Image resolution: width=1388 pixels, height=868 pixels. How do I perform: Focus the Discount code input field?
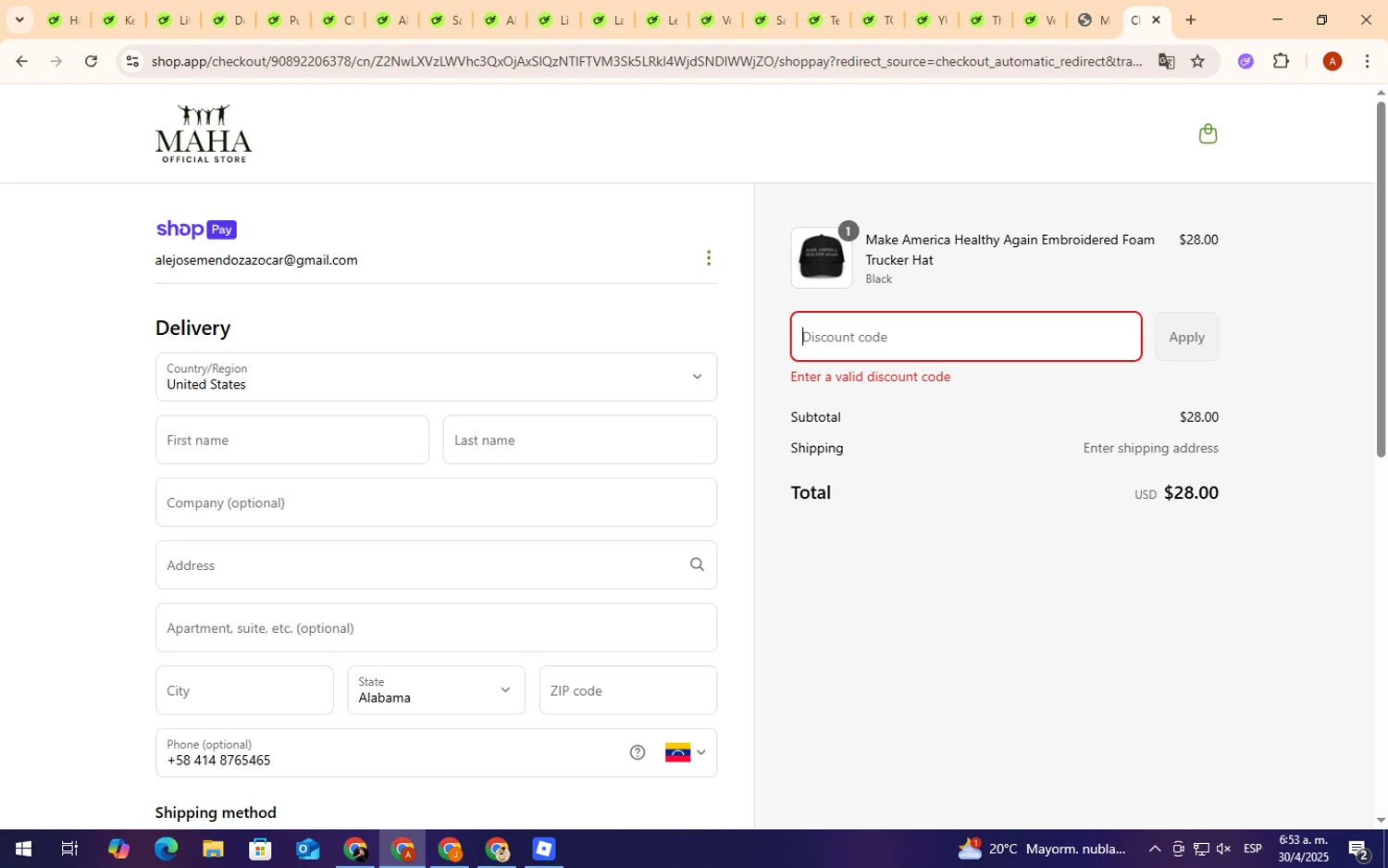[965, 337]
